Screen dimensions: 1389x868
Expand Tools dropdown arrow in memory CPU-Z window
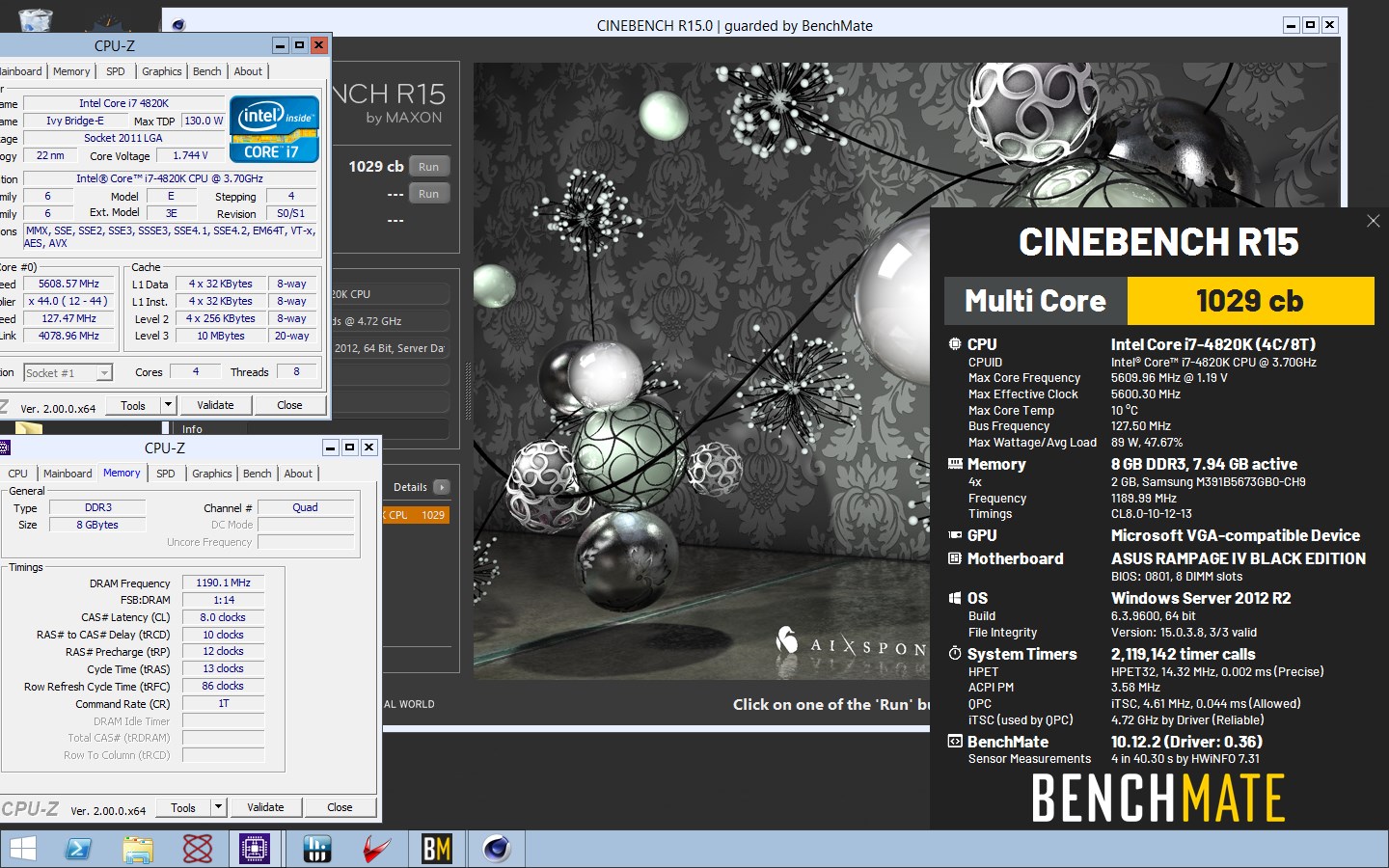pyautogui.click(x=219, y=807)
